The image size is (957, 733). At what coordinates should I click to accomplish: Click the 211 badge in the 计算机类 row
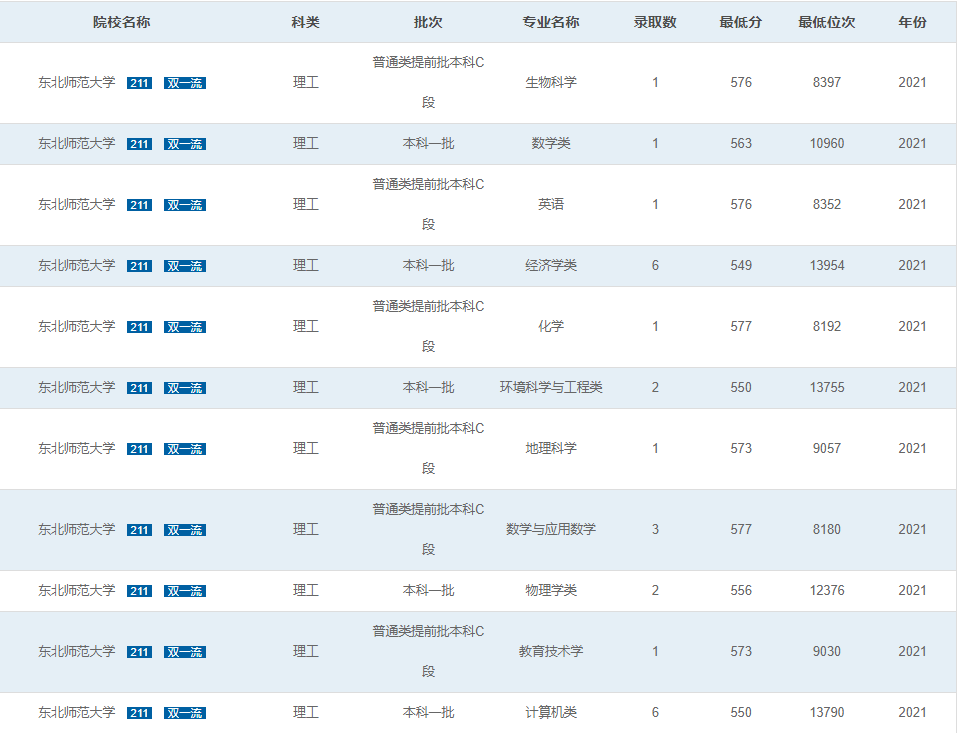point(139,713)
